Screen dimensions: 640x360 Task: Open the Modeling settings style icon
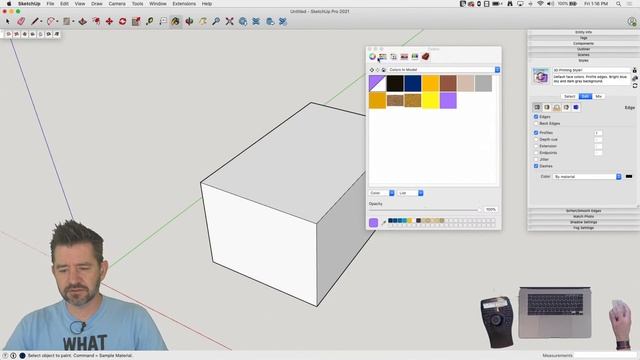(576, 107)
